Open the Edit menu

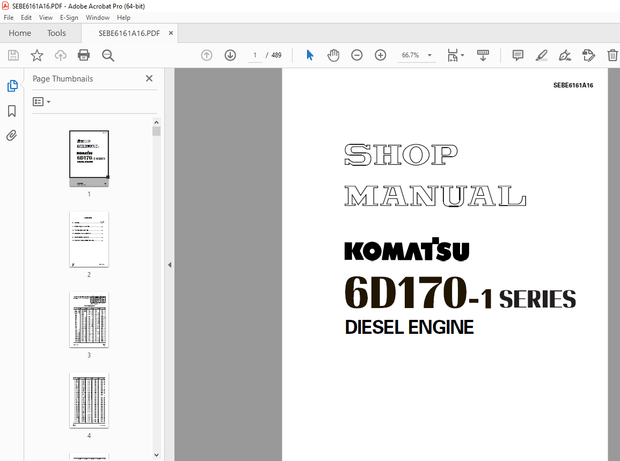[26, 18]
